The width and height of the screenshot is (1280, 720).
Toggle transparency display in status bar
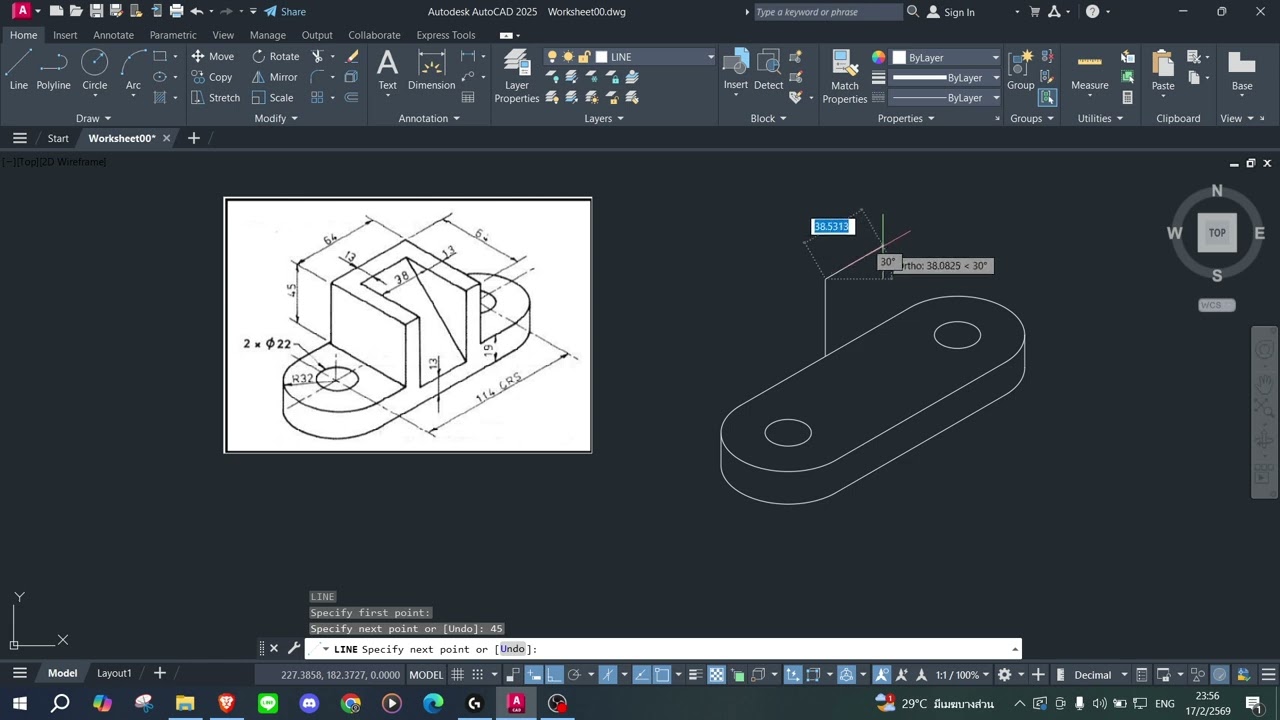tap(717, 675)
